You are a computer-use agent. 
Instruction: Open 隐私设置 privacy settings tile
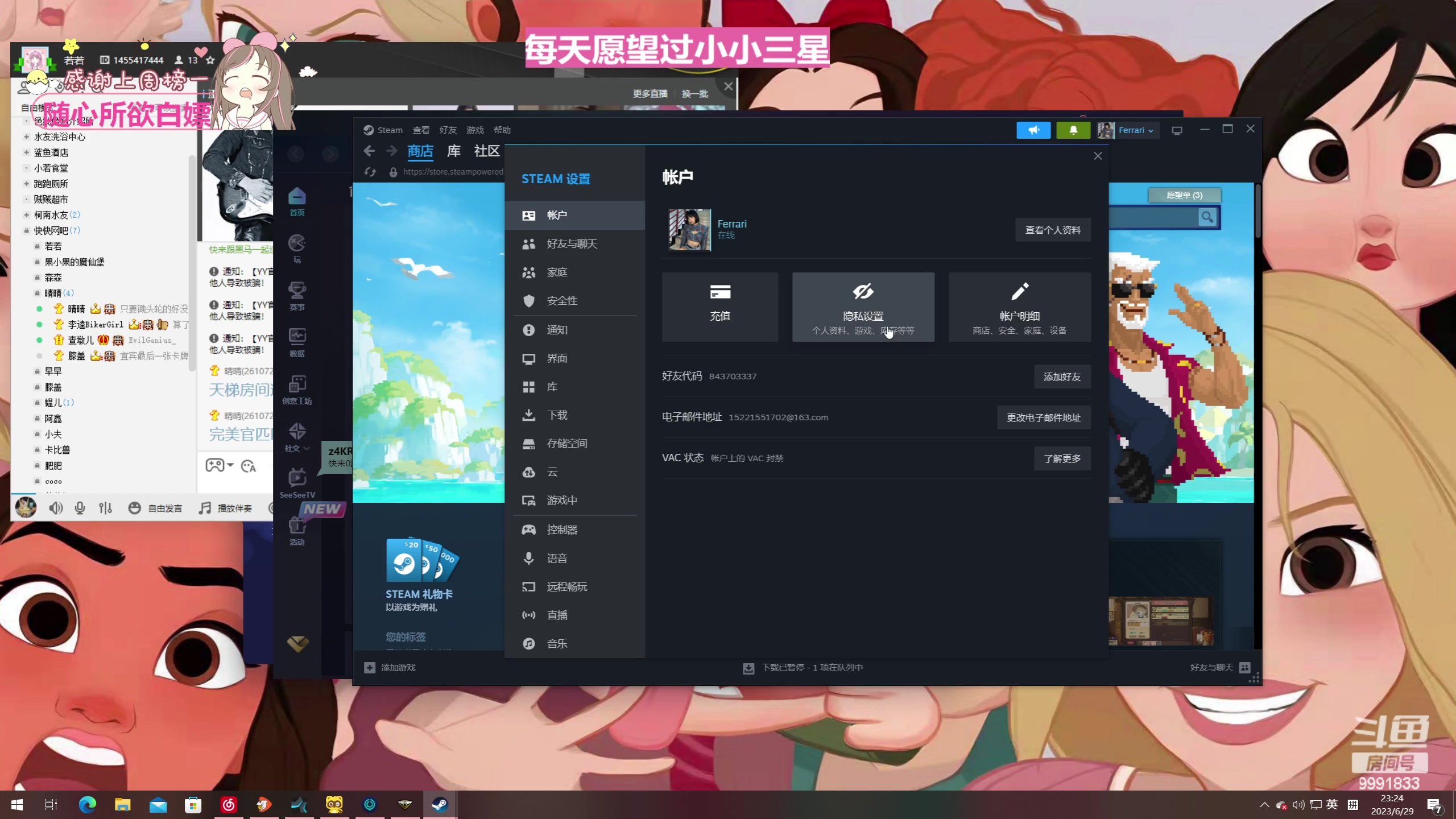point(863,307)
